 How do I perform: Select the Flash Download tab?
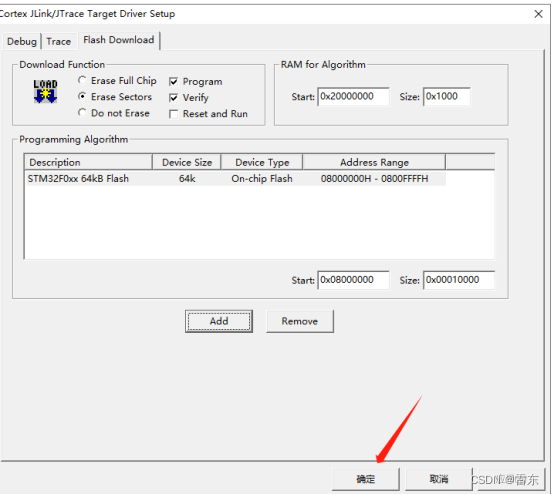119,40
